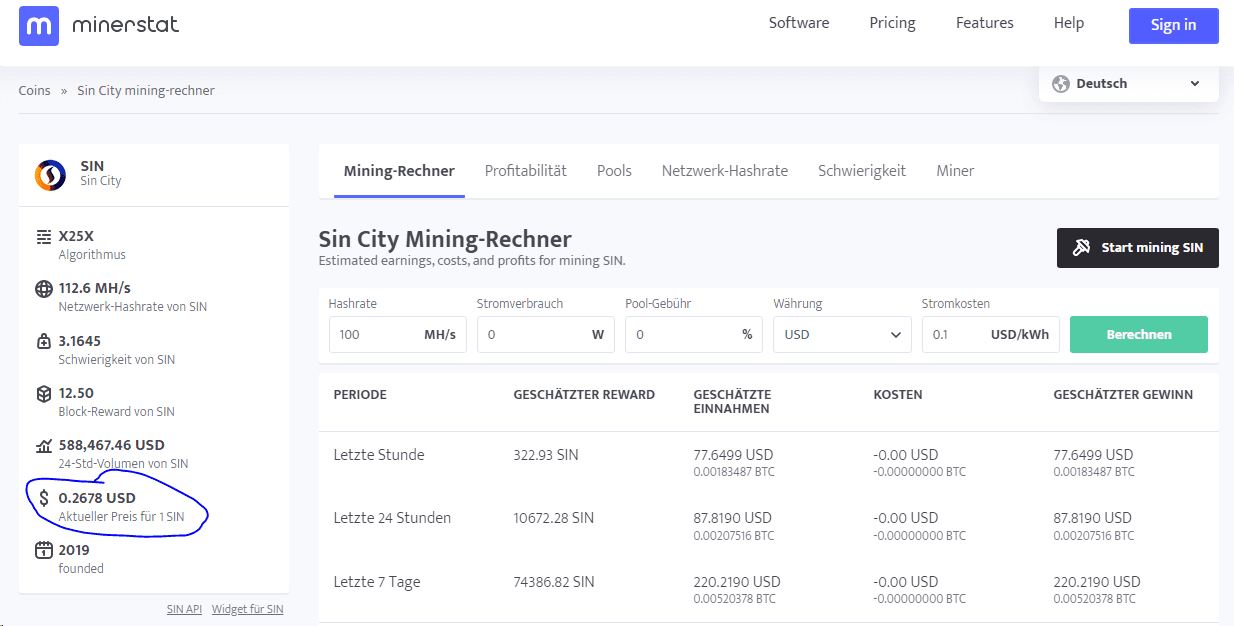Click the 3.1645 difficulty value
This screenshot has width=1234, height=626.
click(x=80, y=341)
